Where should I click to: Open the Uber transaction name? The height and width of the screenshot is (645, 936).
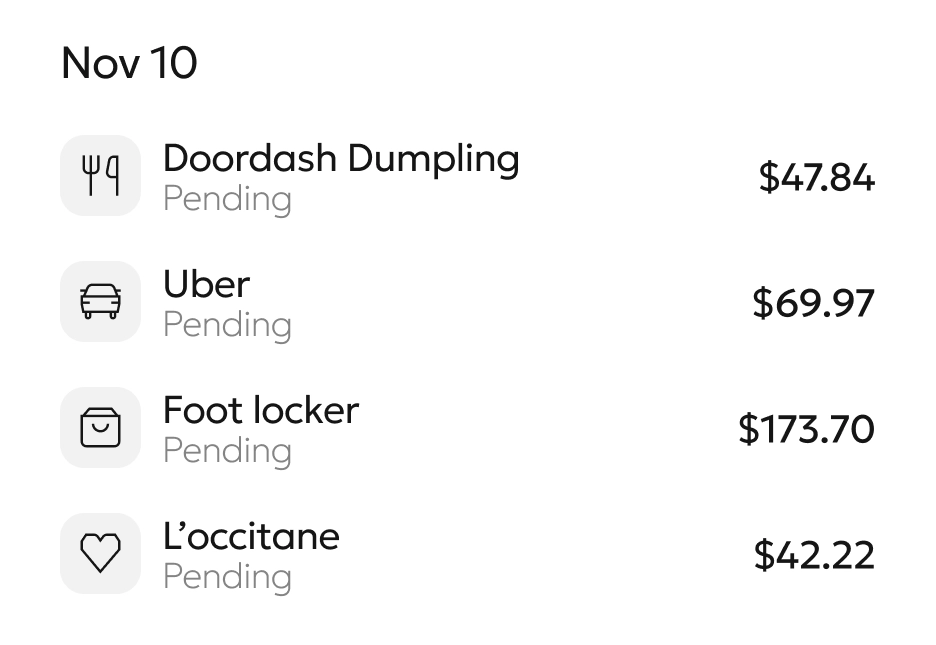206,284
